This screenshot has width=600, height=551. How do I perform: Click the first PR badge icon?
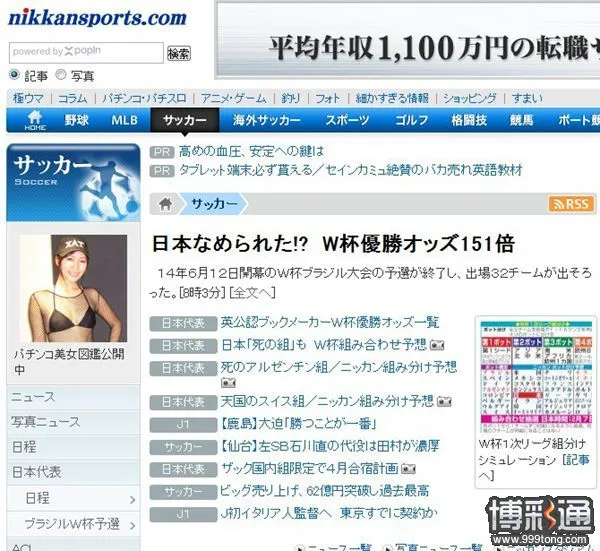162,152
